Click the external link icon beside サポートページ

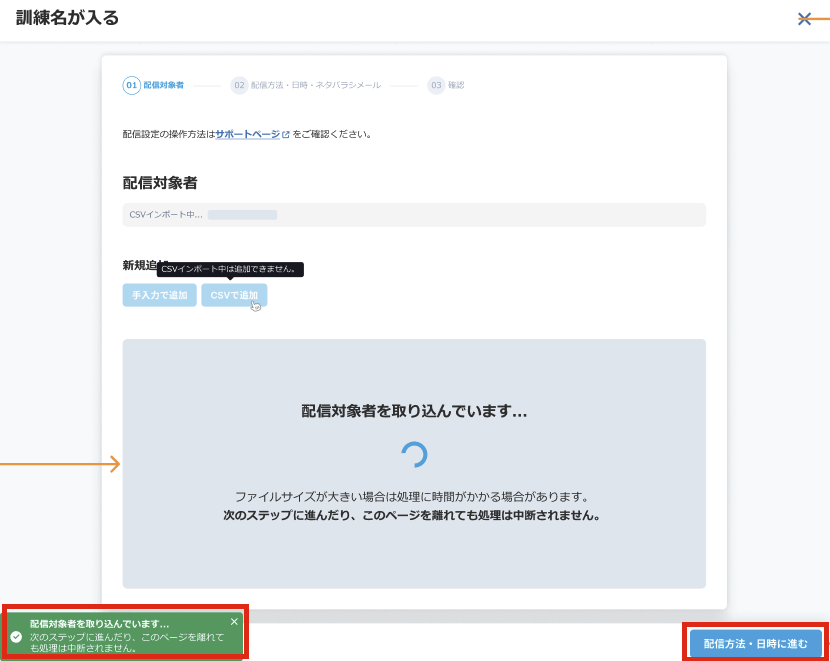click(x=286, y=135)
